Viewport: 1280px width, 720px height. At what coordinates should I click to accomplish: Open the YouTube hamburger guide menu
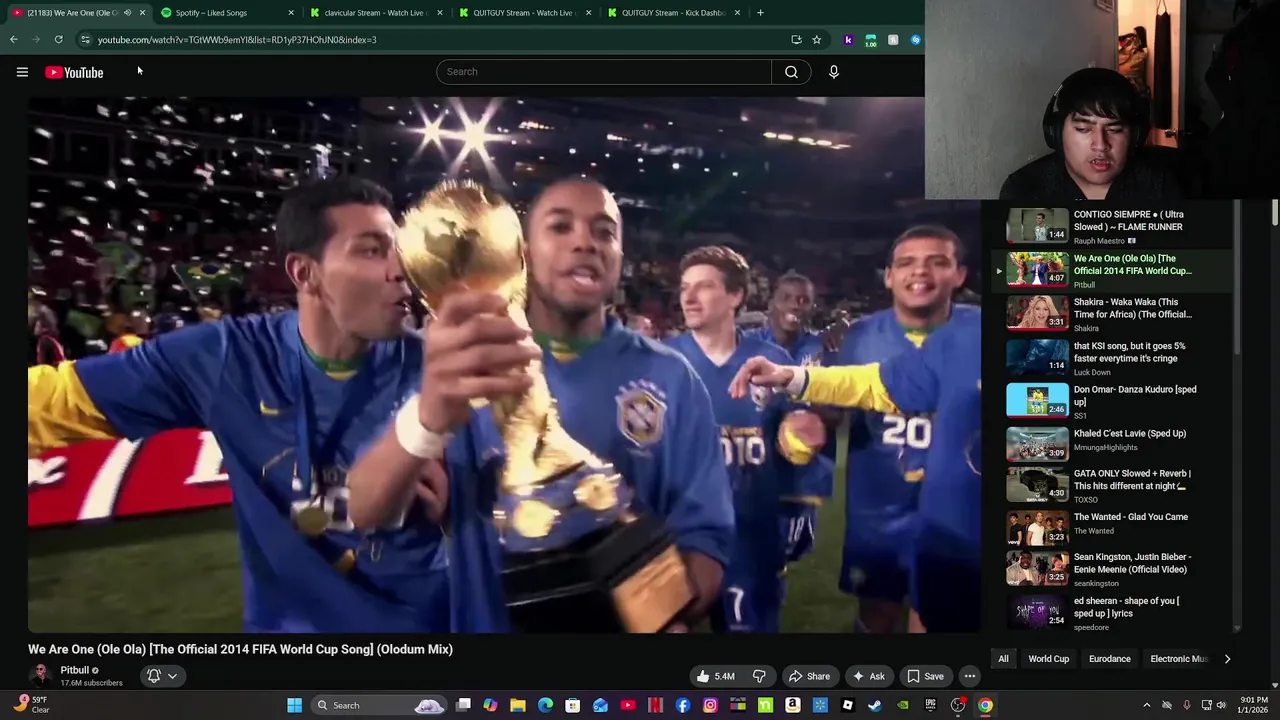pos(22,72)
